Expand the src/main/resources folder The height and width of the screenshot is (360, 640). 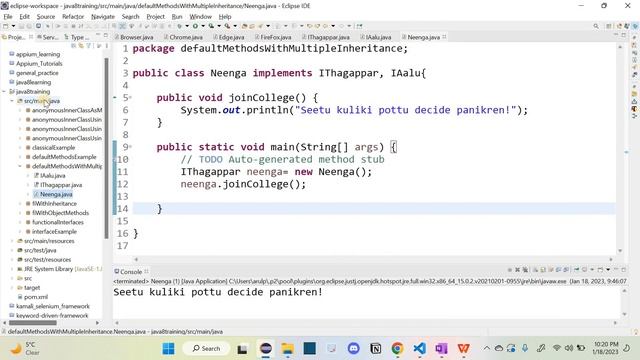(x=12, y=241)
